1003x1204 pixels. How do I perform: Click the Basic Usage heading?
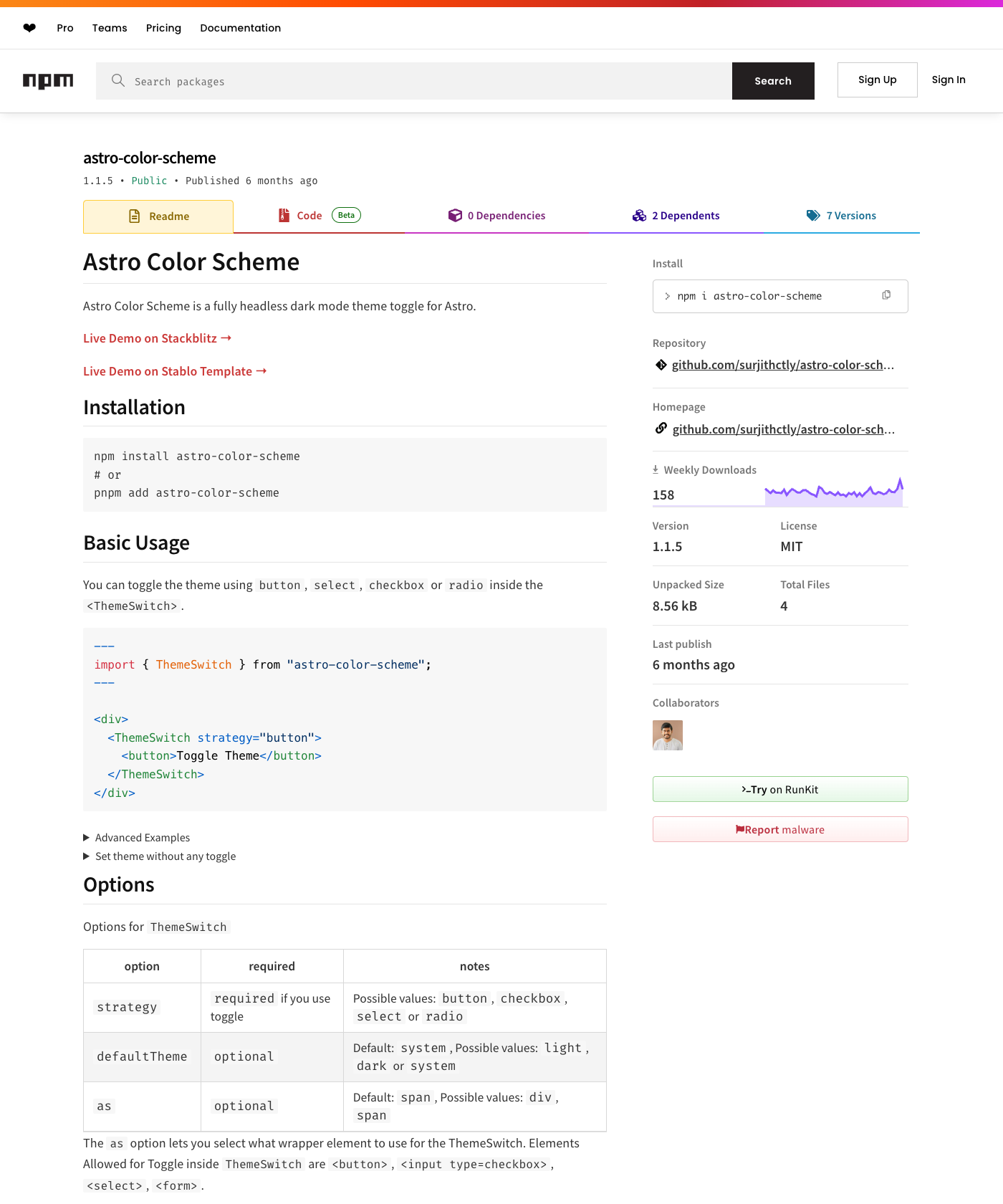136,543
